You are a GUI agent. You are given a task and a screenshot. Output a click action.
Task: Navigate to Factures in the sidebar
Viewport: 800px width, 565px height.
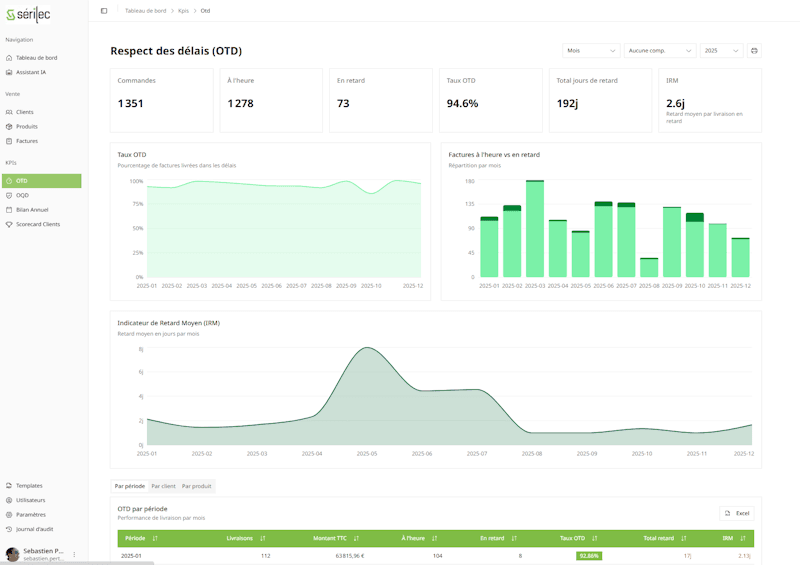click(x=26, y=141)
